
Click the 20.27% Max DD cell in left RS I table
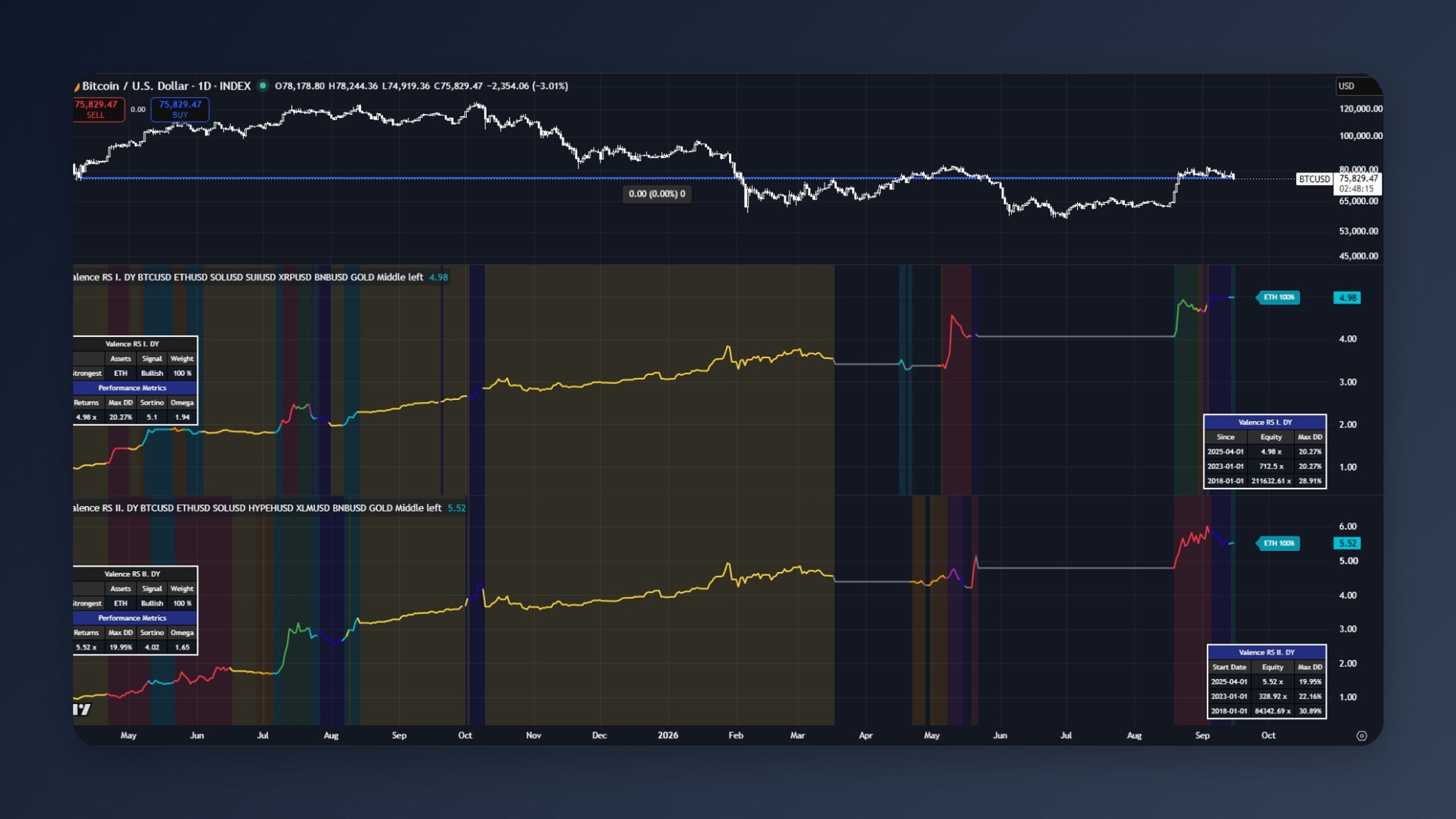(121, 417)
